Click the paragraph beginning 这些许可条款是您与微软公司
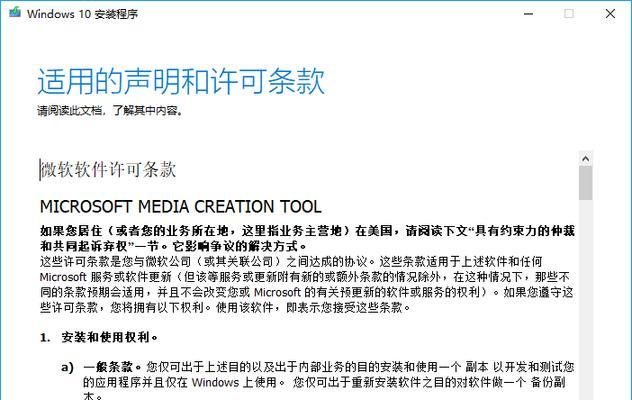This screenshot has height=400, width=632. tap(307, 284)
